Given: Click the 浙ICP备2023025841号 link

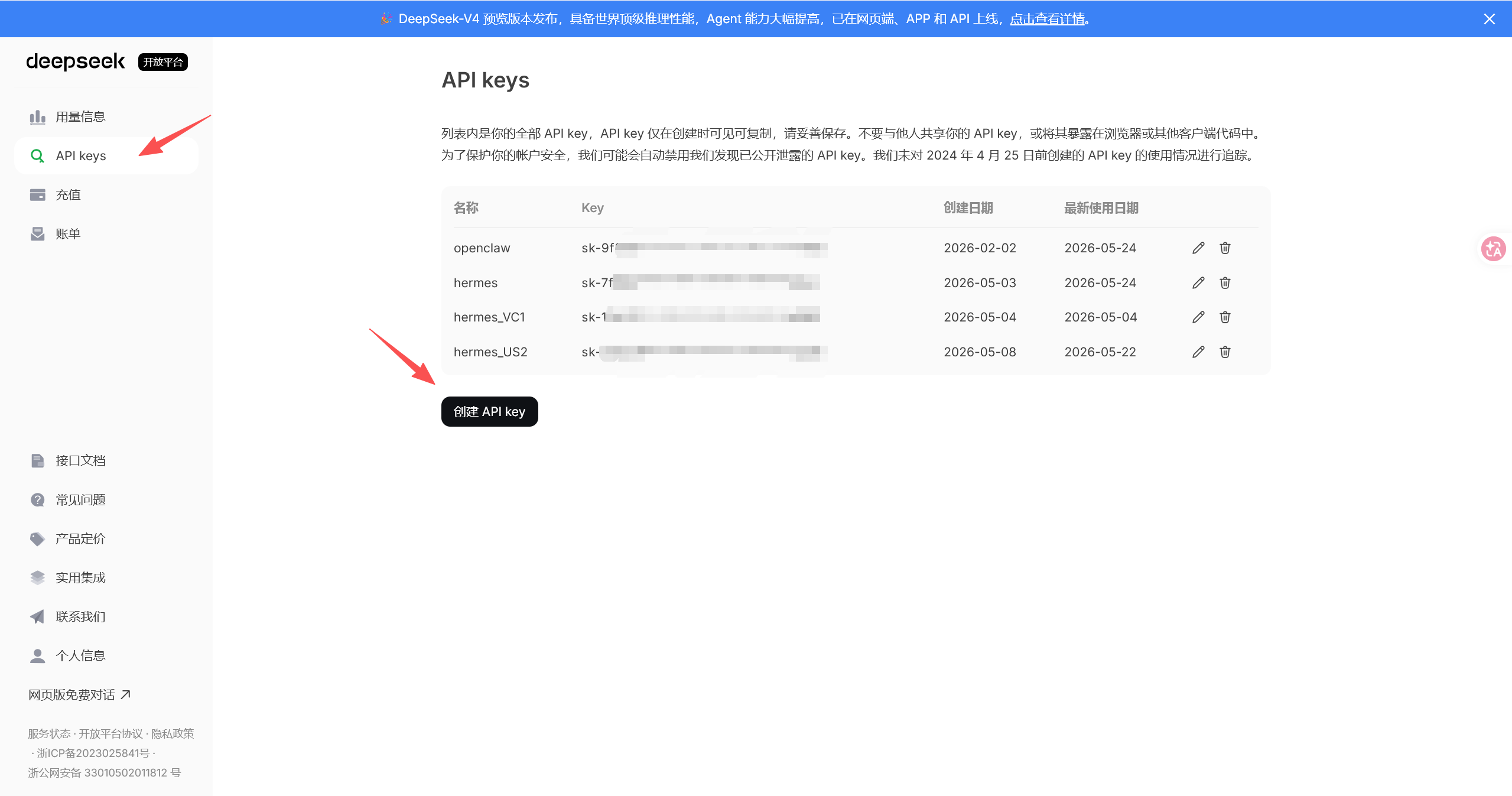Looking at the screenshot, I should pos(93,753).
